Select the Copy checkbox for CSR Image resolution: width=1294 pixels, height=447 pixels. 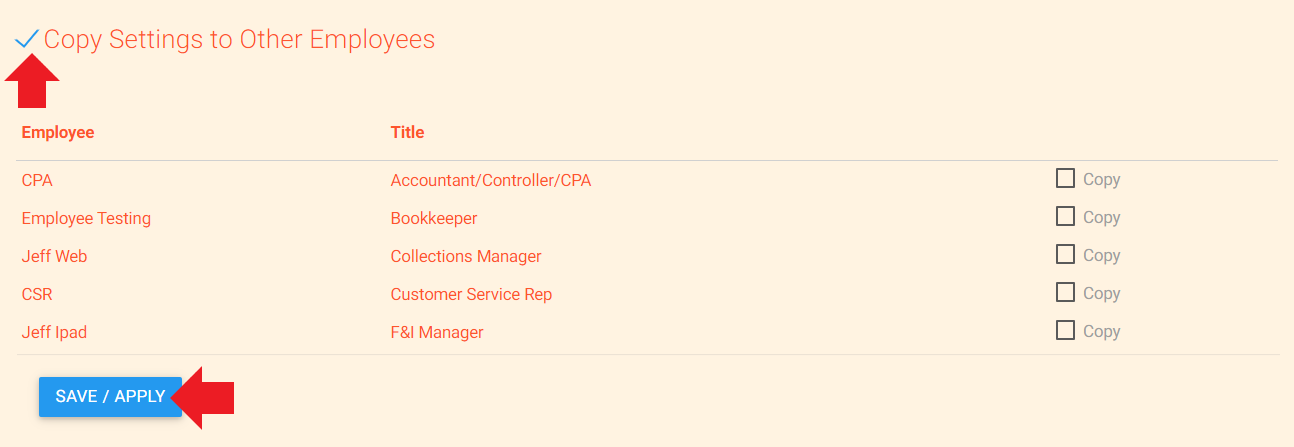[1066, 292]
